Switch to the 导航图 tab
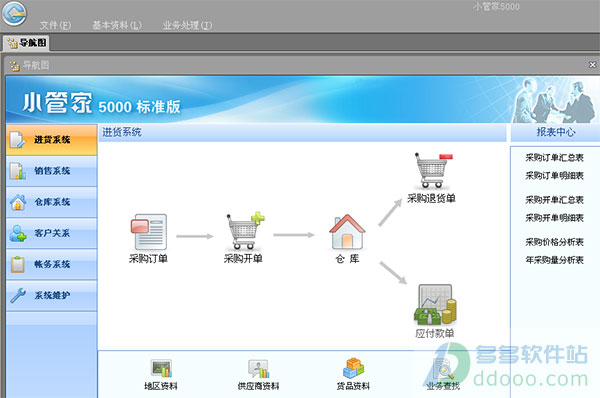600x398 pixels. coord(26,42)
